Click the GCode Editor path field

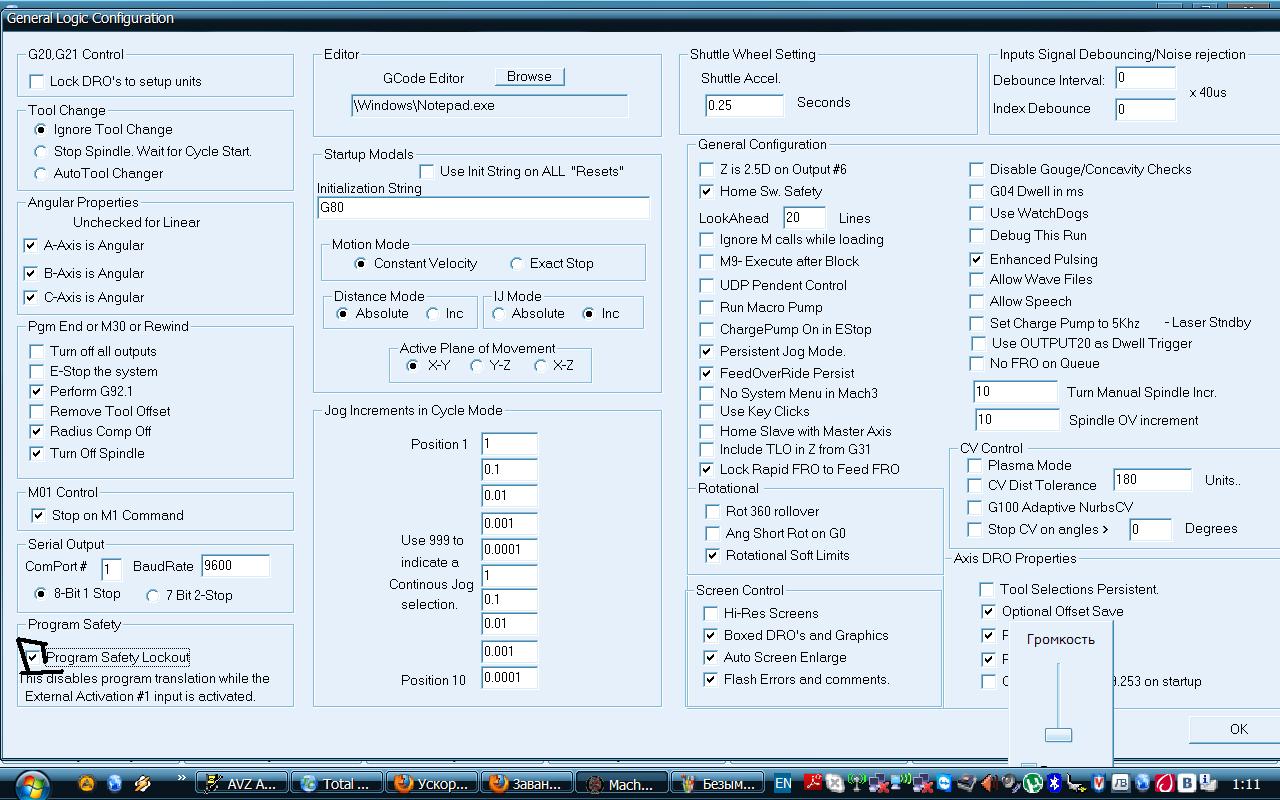pyautogui.click(x=489, y=105)
